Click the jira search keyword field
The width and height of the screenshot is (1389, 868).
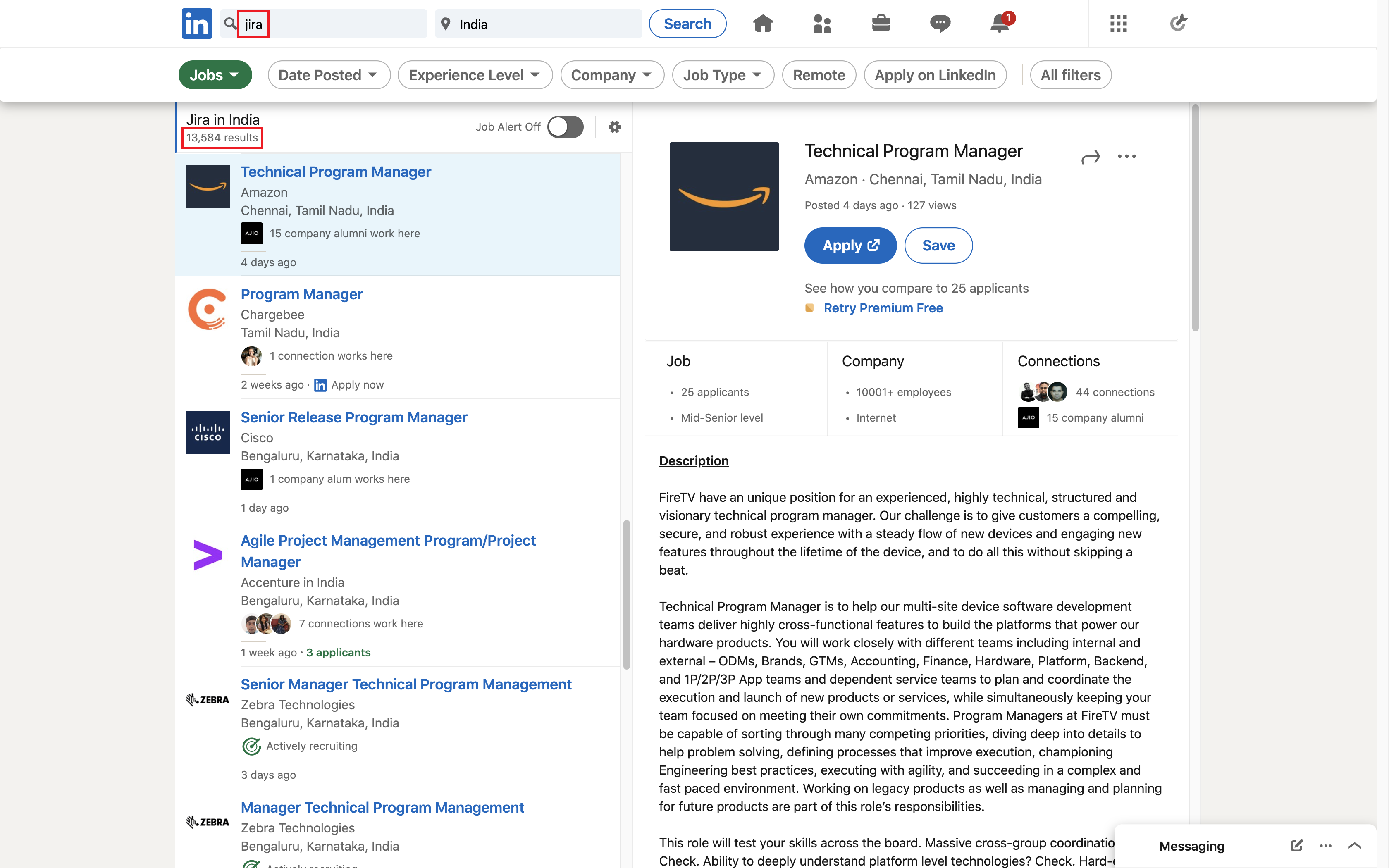[324, 24]
